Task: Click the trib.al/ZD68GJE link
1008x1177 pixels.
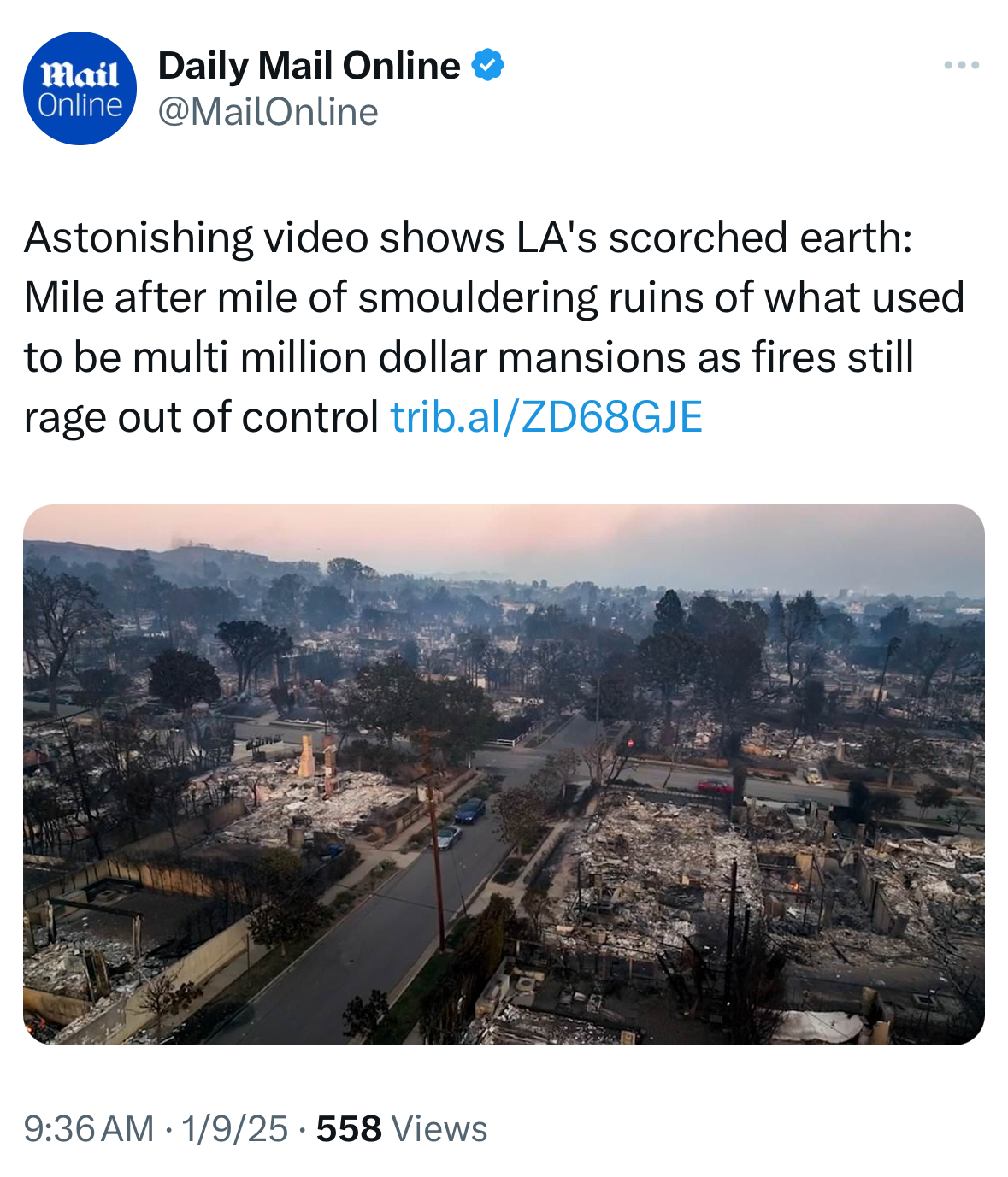Action: pyautogui.click(x=546, y=417)
